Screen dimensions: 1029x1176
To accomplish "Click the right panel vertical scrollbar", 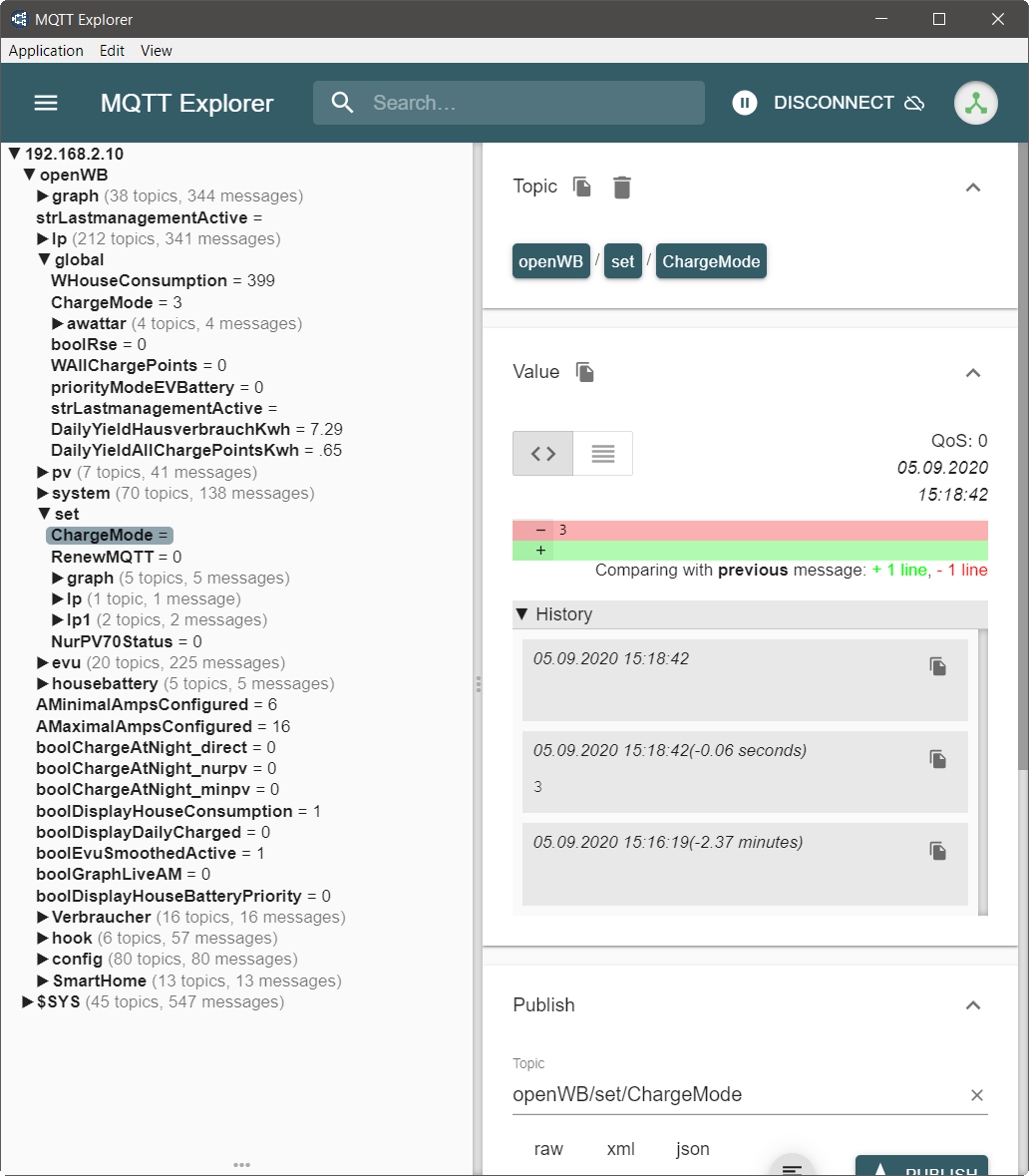I will (1023, 458).
